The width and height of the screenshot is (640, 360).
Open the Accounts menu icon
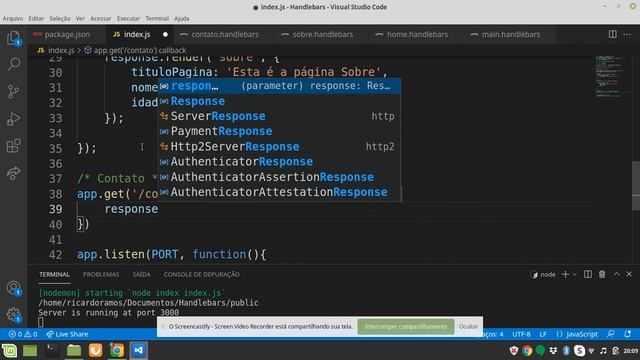(13, 288)
